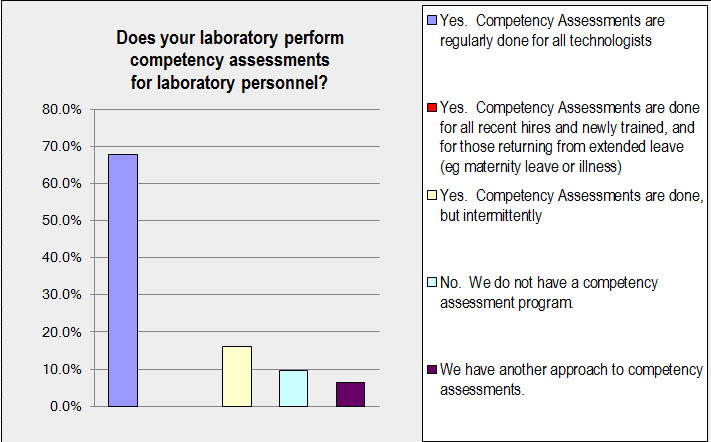Click the 0.0% axis label

click(x=66, y=406)
